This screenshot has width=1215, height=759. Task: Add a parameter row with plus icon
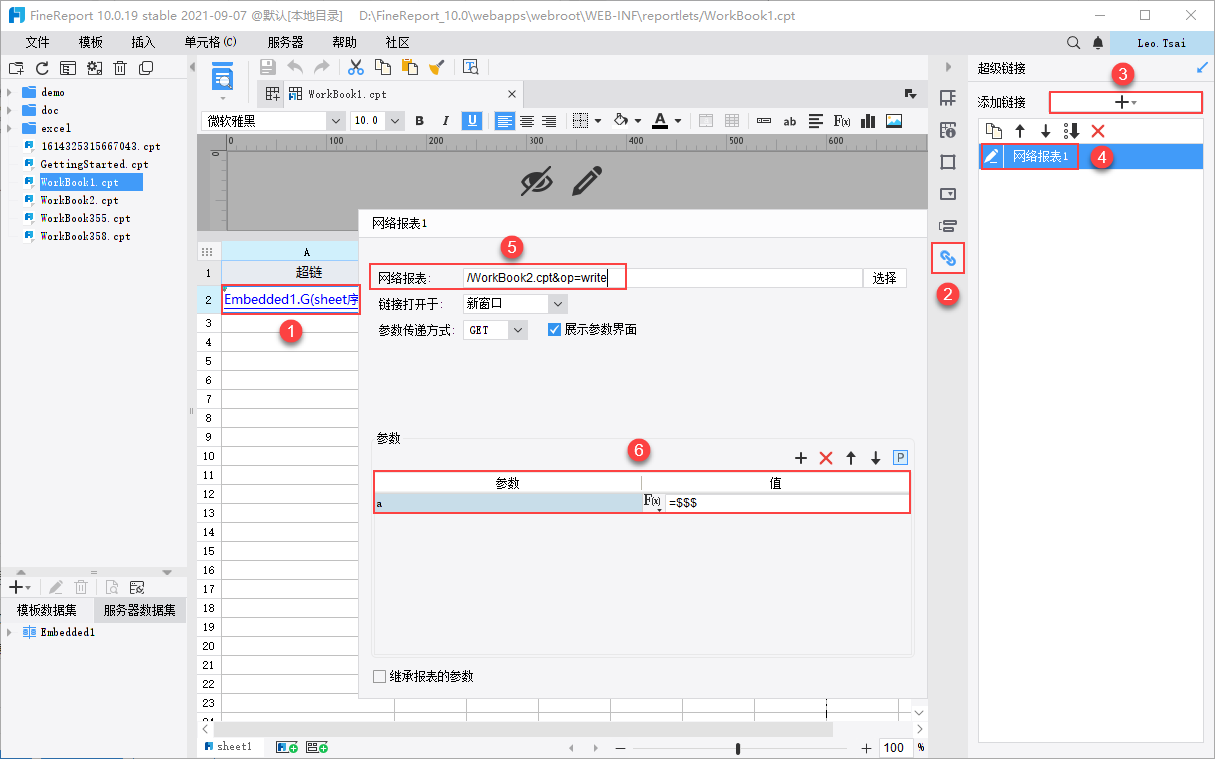(801, 458)
